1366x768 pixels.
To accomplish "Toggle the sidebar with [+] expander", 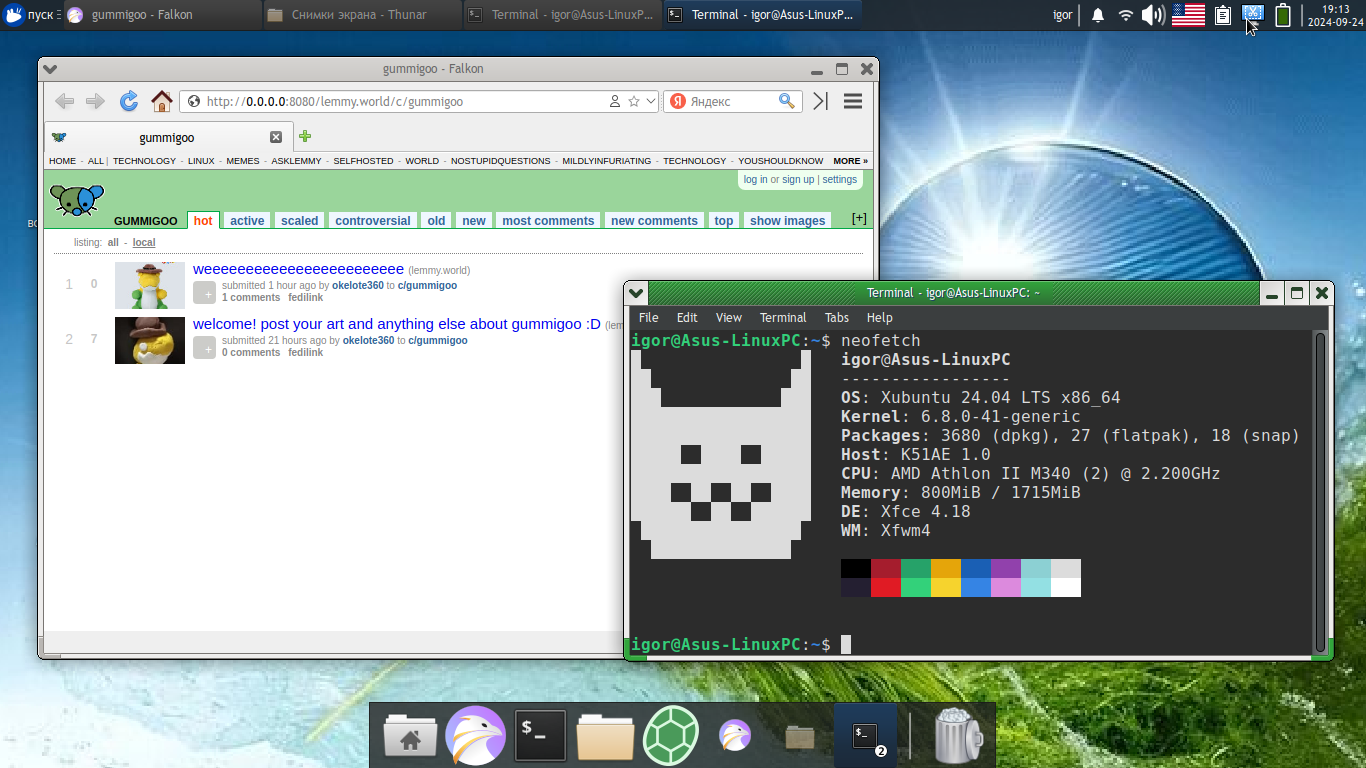I will pyautogui.click(x=858, y=219).
